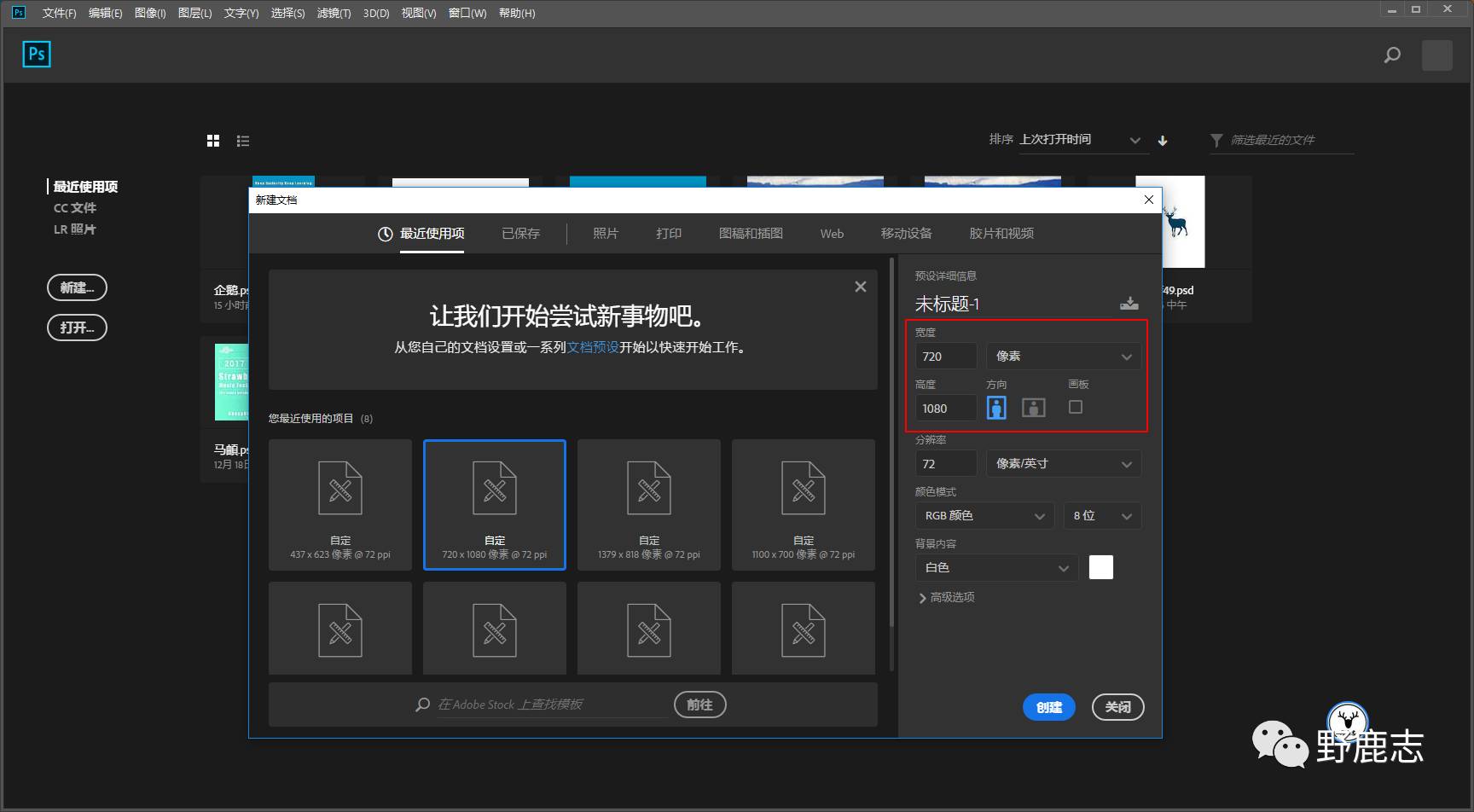
Task: Select the 1379 x 818 recent preset
Action: [x=649, y=504]
